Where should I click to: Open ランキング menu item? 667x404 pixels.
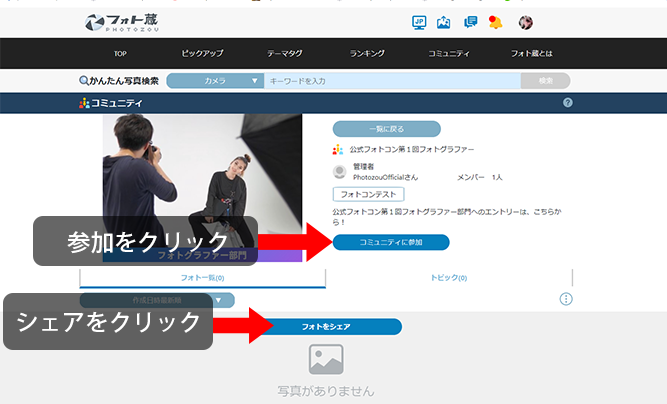click(367, 54)
